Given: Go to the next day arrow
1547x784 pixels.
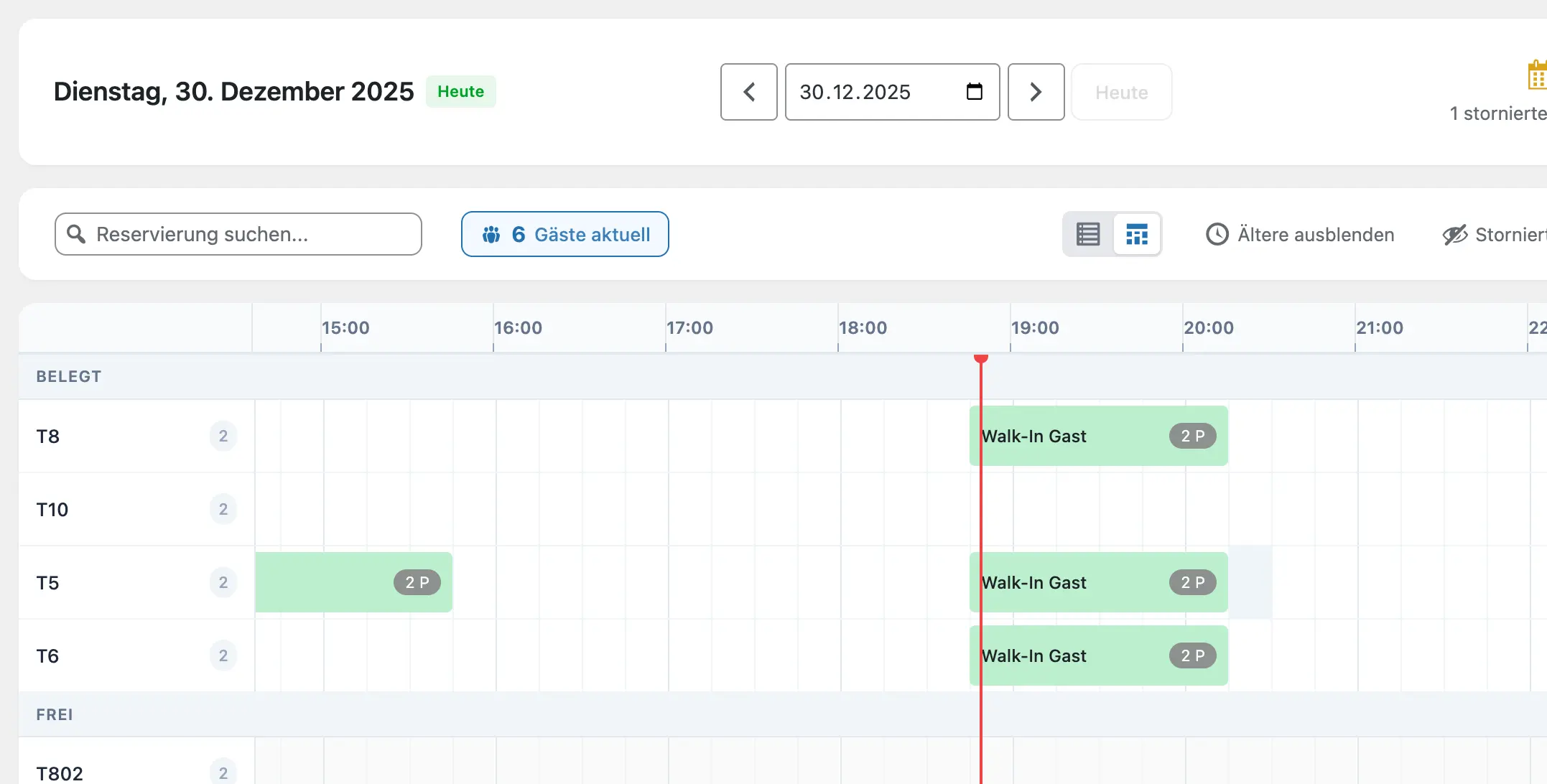Looking at the screenshot, I should pos(1036,92).
